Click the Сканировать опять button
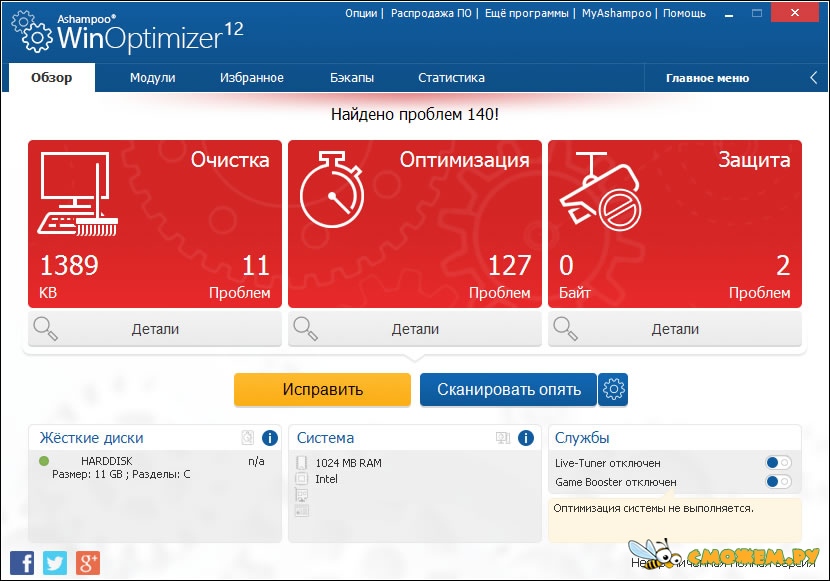Screen dimensions: 830x581 (x=508, y=389)
